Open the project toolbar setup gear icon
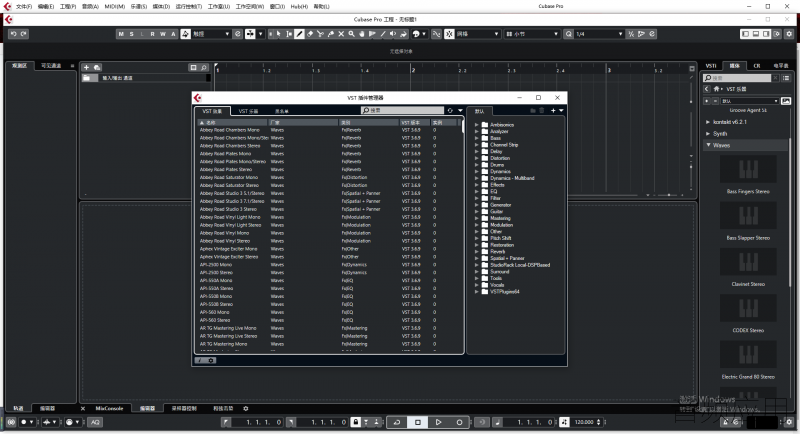This screenshot has height=434, width=800. pos(789,34)
